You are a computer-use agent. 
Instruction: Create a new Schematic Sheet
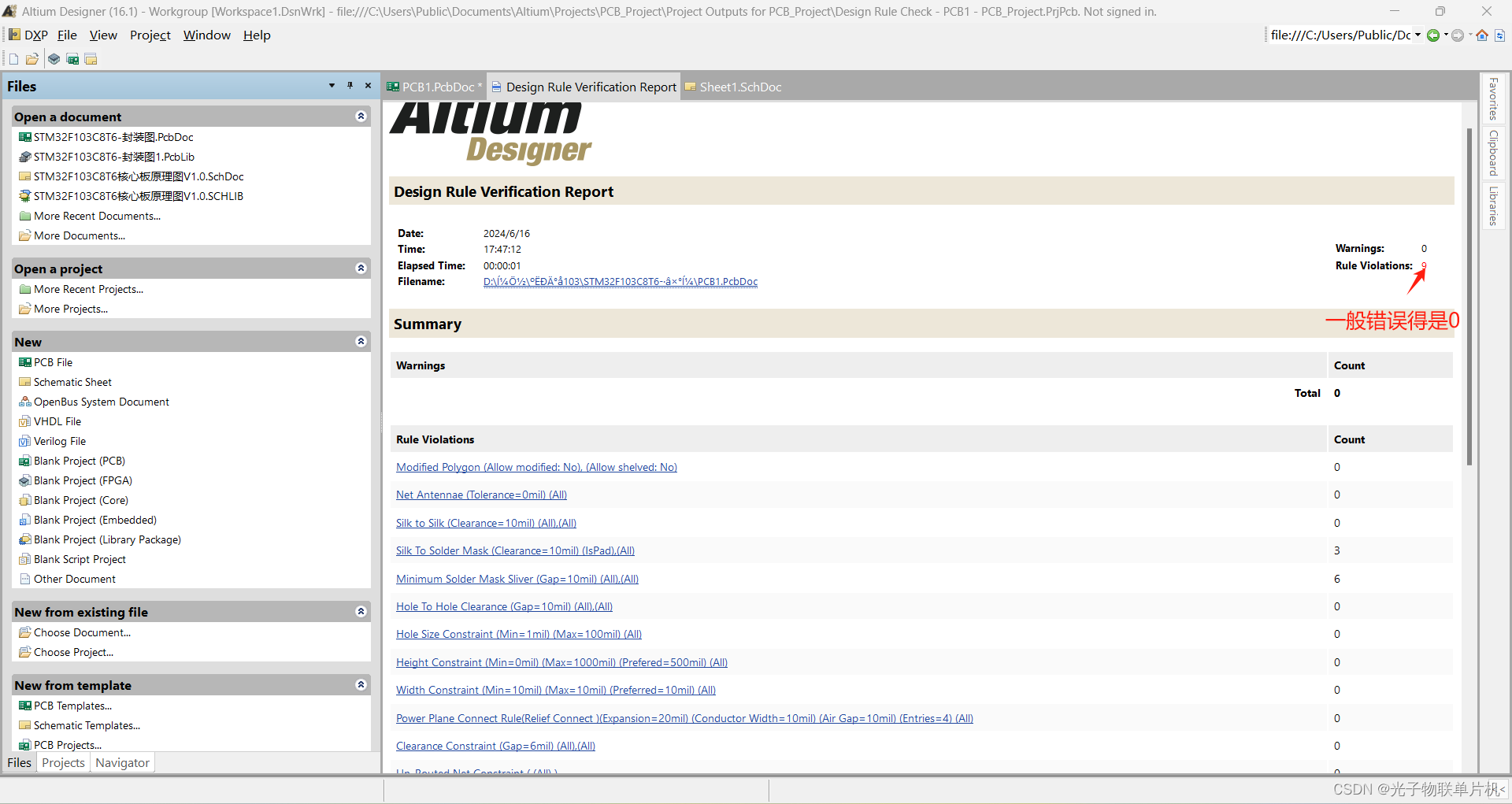click(x=72, y=382)
